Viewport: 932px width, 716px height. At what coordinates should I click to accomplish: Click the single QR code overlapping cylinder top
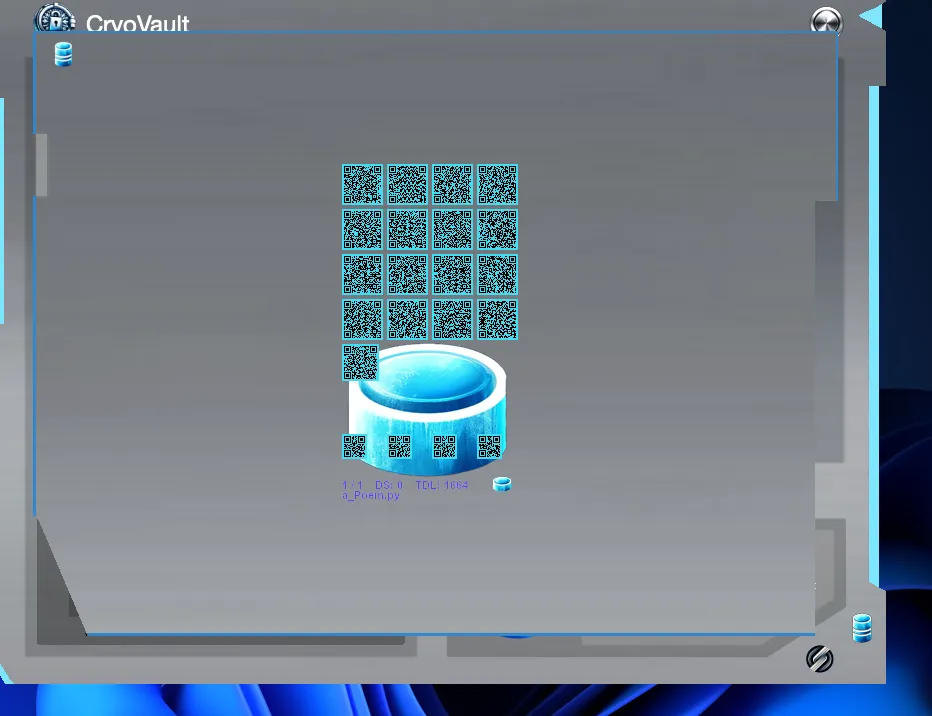coord(360,363)
